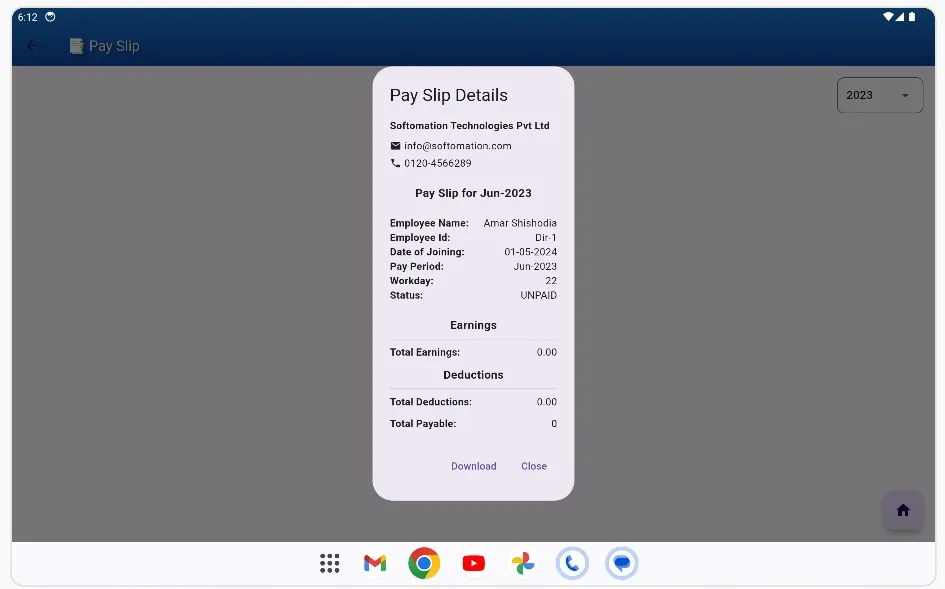Click the 6:12 clock in status bar
Image resolution: width=945 pixels, height=589 pixels.
coord(28,17)
